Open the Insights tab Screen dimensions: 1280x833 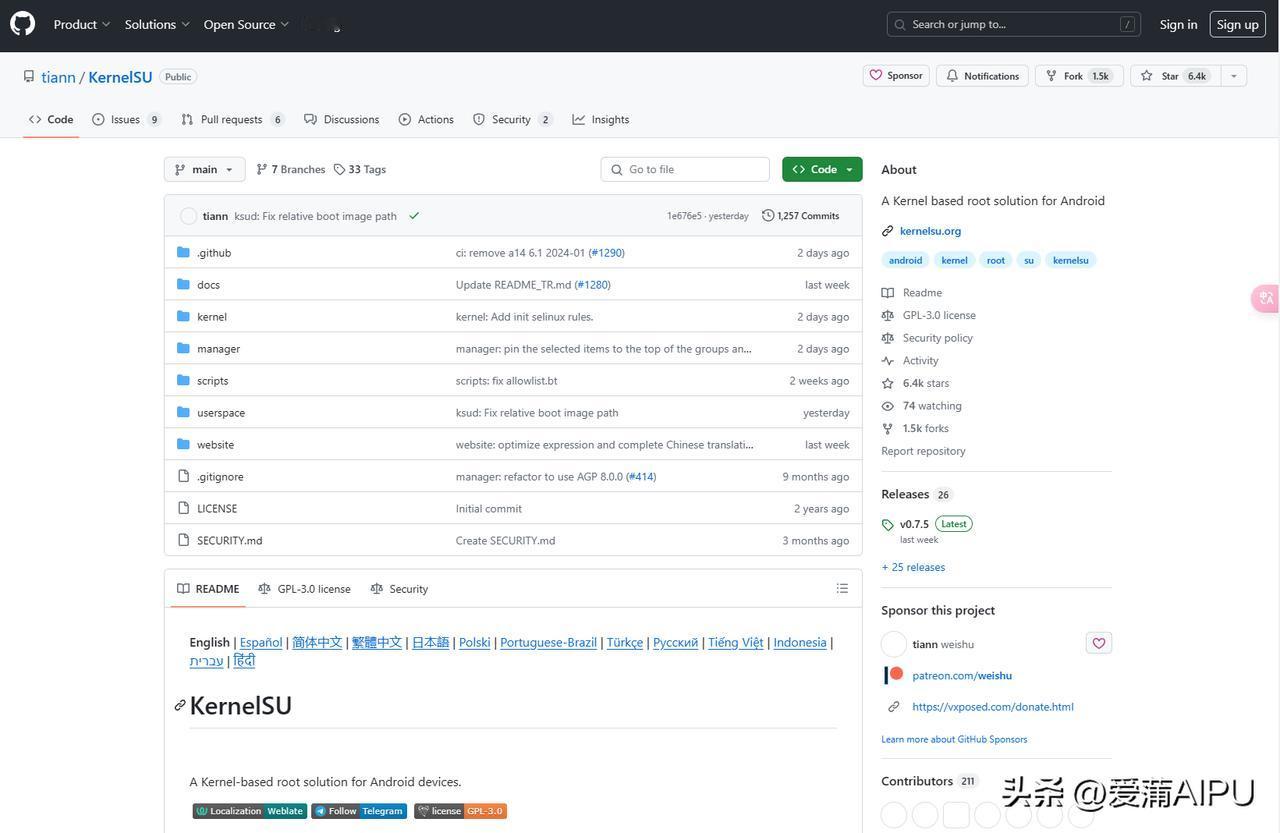[x=601, y=120]
